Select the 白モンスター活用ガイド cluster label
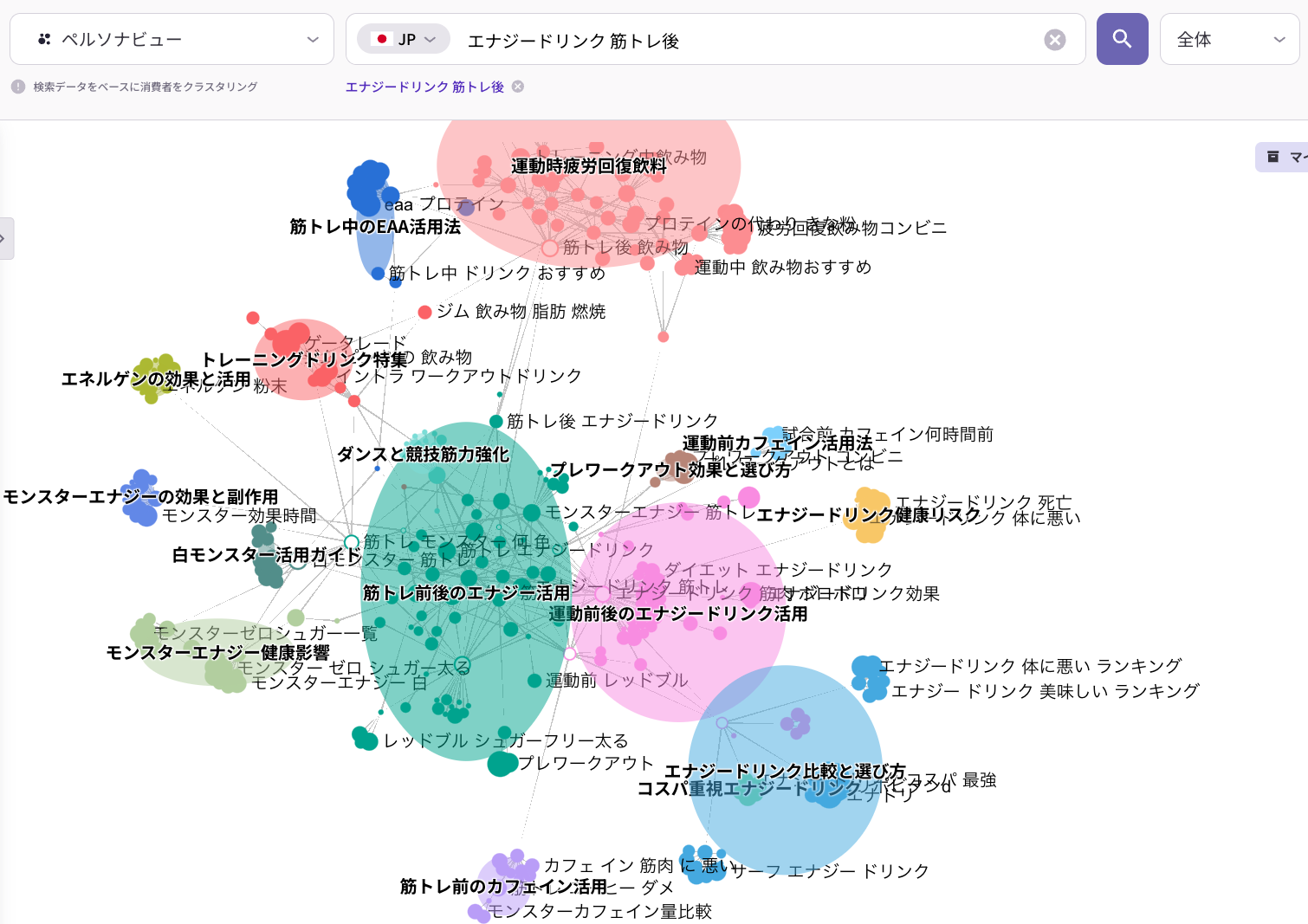Screen dimensions: 1308x924 (x=267, y=555)
